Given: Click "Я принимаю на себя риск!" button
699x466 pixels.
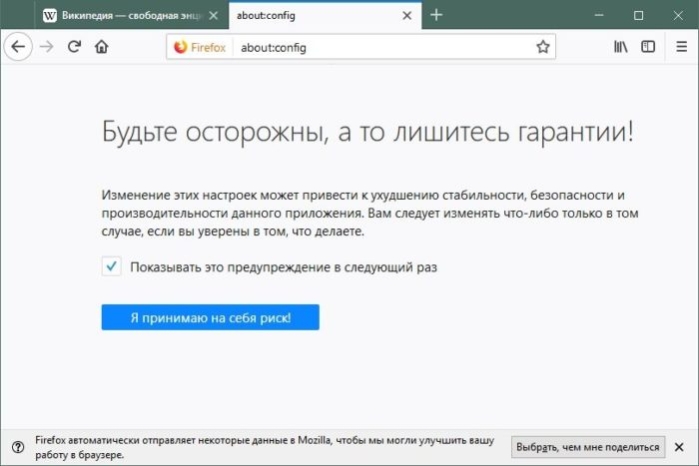Looking at the screenshot, I should coord(210,318).
